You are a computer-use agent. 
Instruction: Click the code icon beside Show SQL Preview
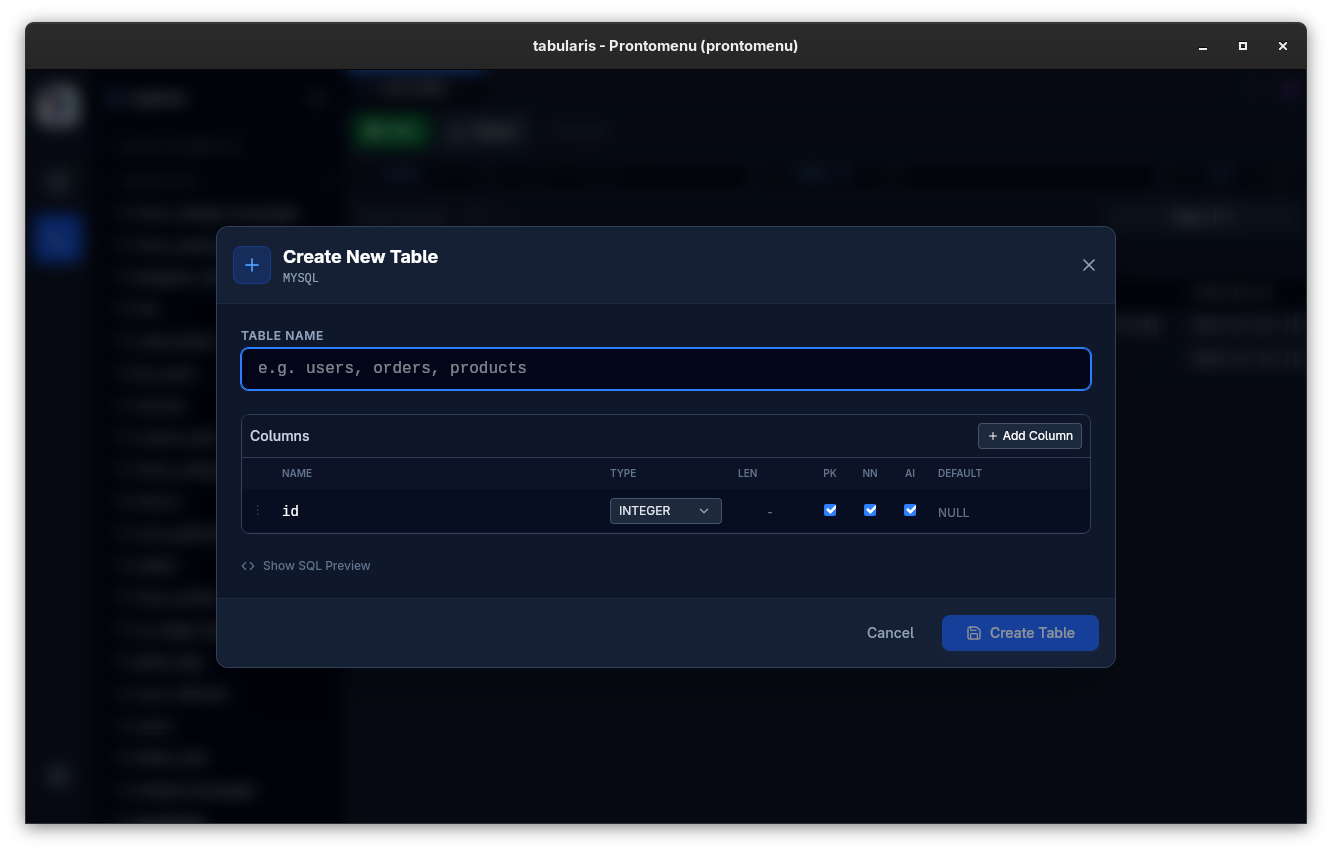pyautogui.click(x=247, y=565)
